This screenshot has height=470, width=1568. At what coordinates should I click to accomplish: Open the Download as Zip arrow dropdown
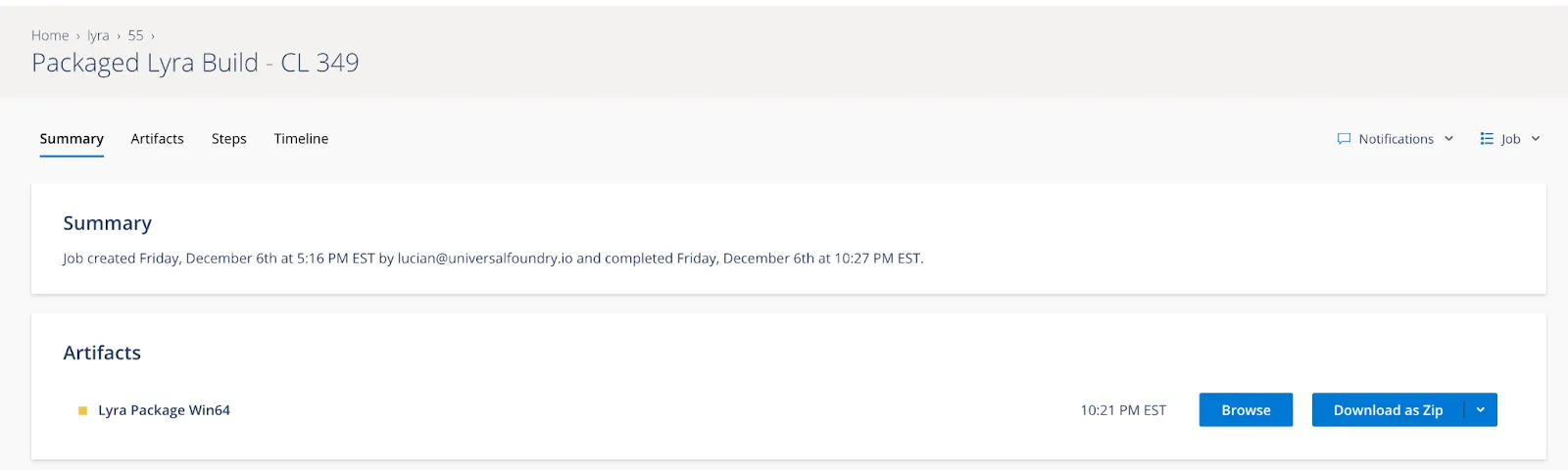(x=1480, y=410)
